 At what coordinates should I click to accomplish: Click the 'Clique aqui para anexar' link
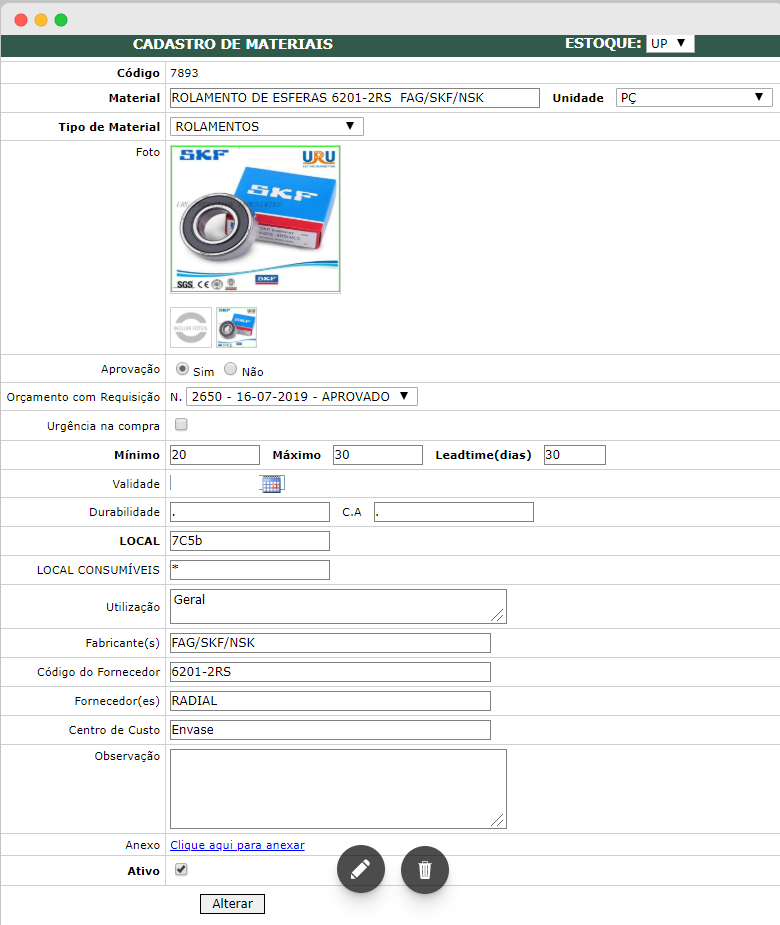(238, 845)
